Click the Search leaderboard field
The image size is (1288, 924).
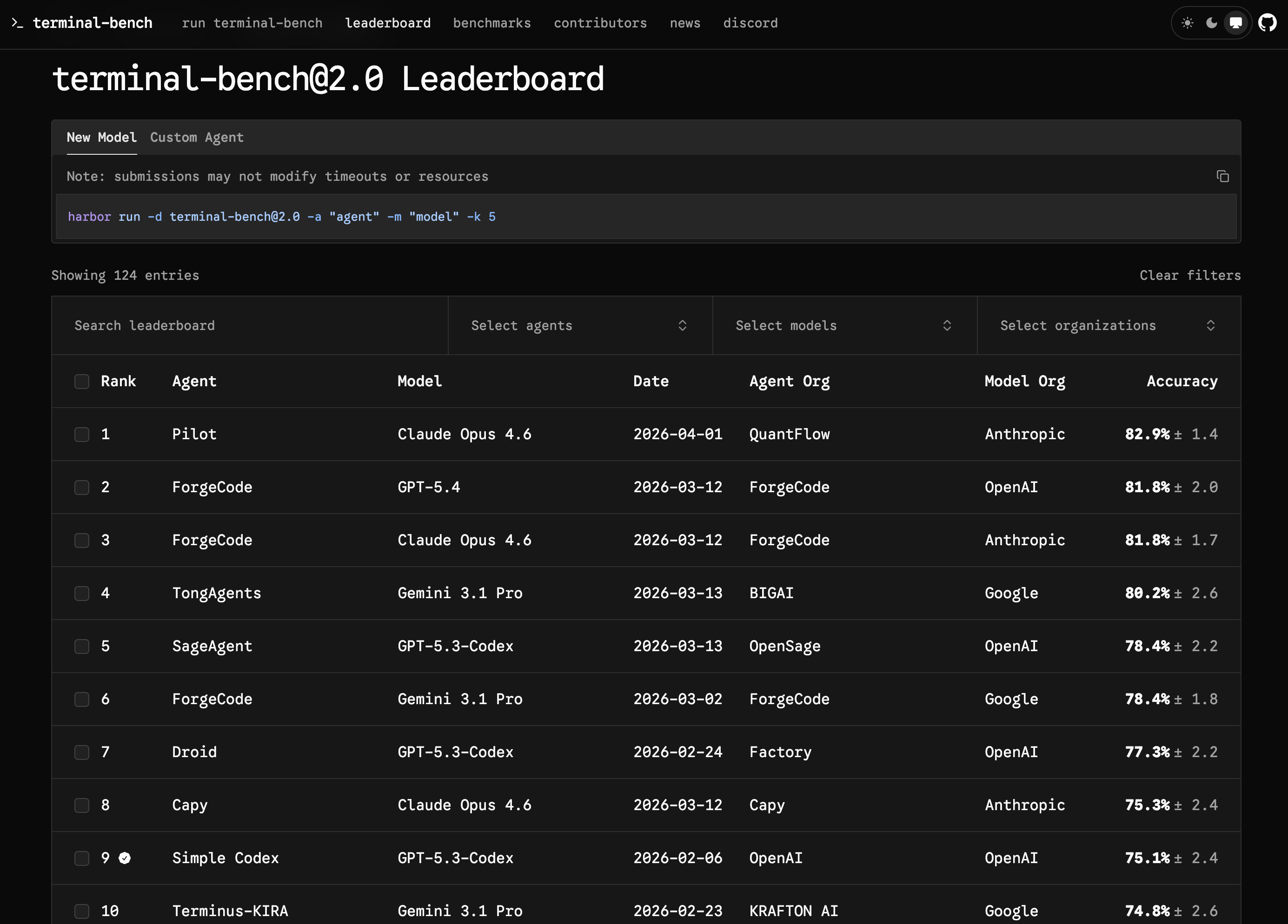coord(250,325)
